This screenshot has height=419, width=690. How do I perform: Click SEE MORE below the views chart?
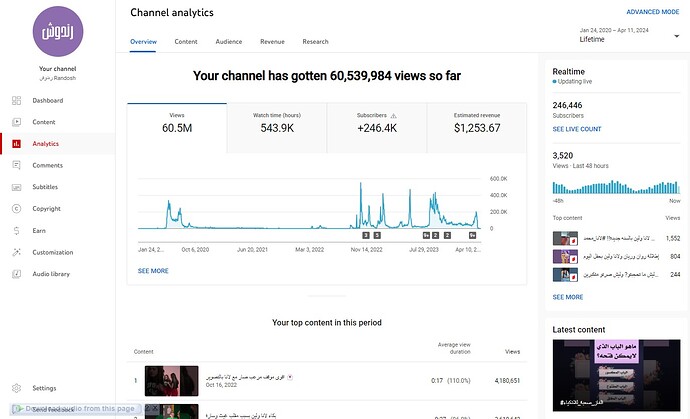tap(153, 271)
